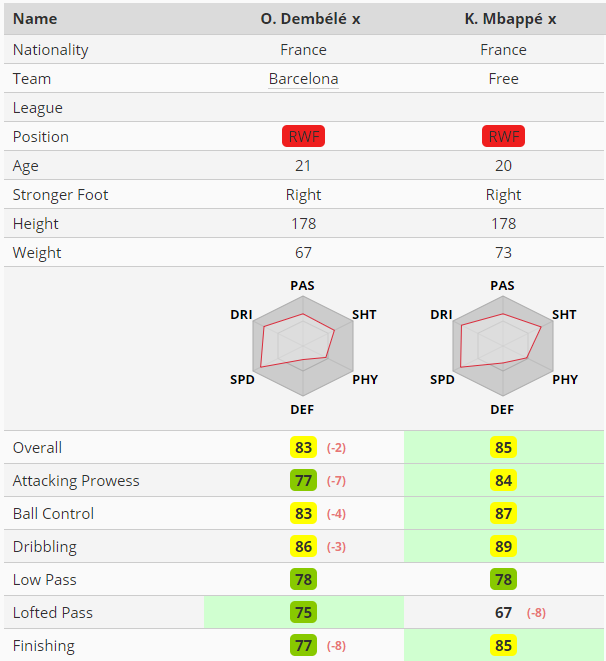Viewport: 606px width, 661px height.
Task: Click Mbappé's red RWF position badge
Action: coord(503,136)
